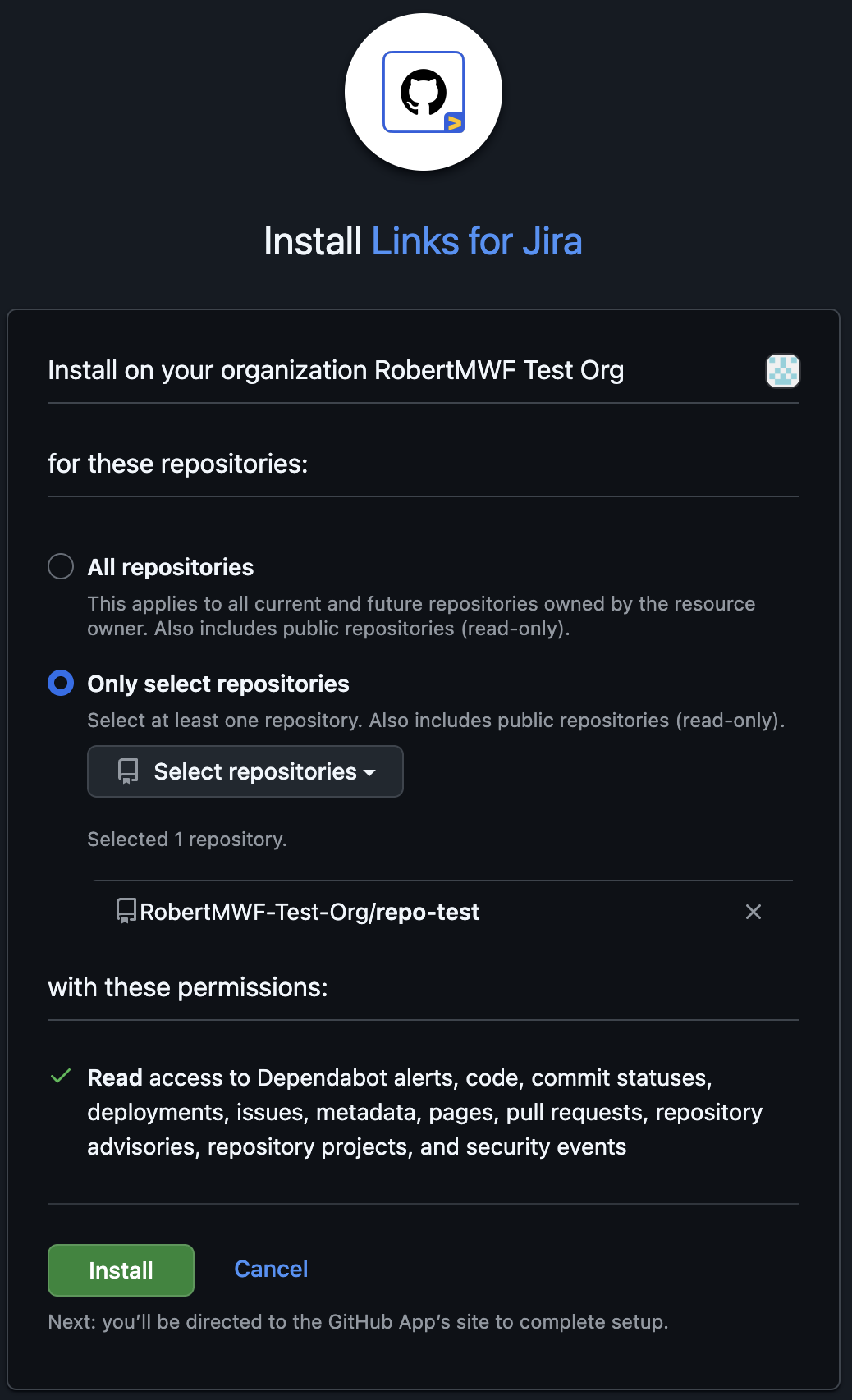852x1400 pixels.
Task: Click the All repositories label text
Action: tap(171, 567)
